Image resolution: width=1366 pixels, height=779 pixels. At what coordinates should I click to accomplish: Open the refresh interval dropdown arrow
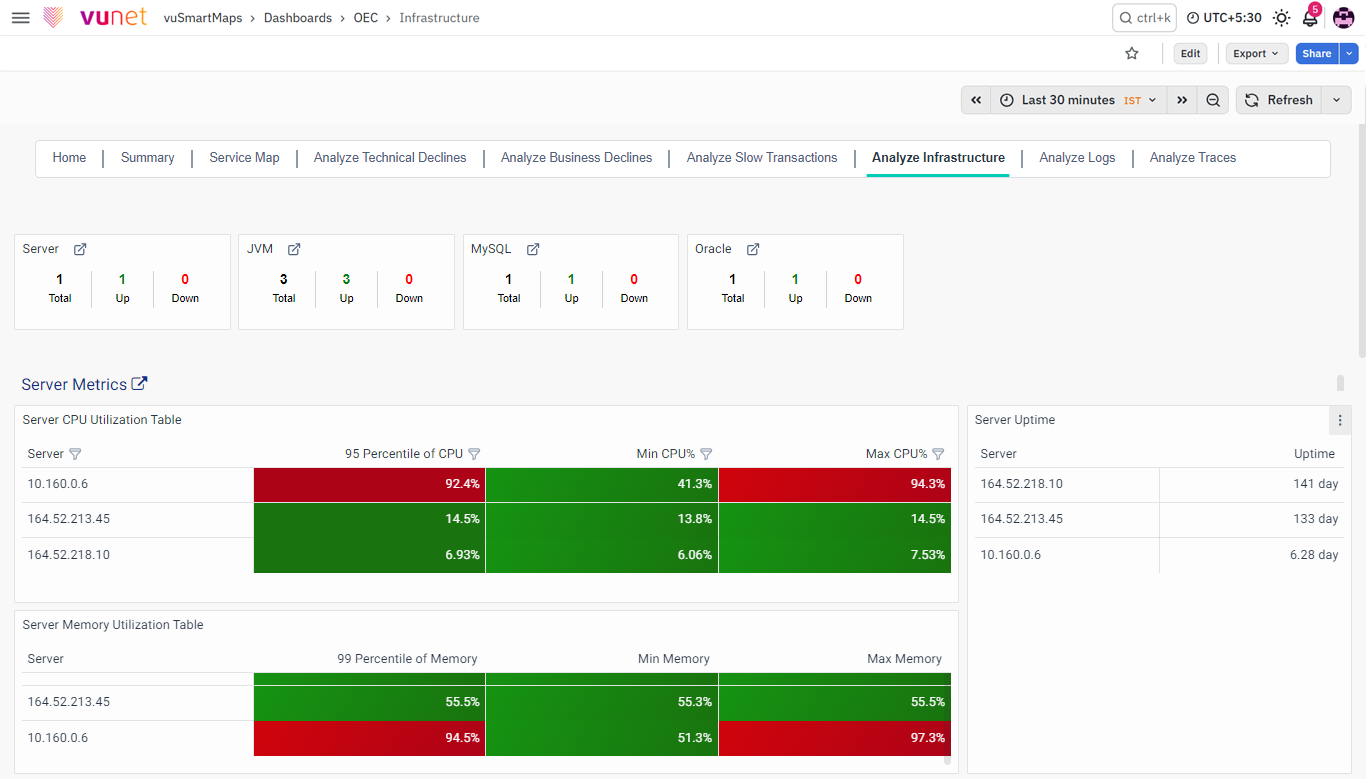1336,100
